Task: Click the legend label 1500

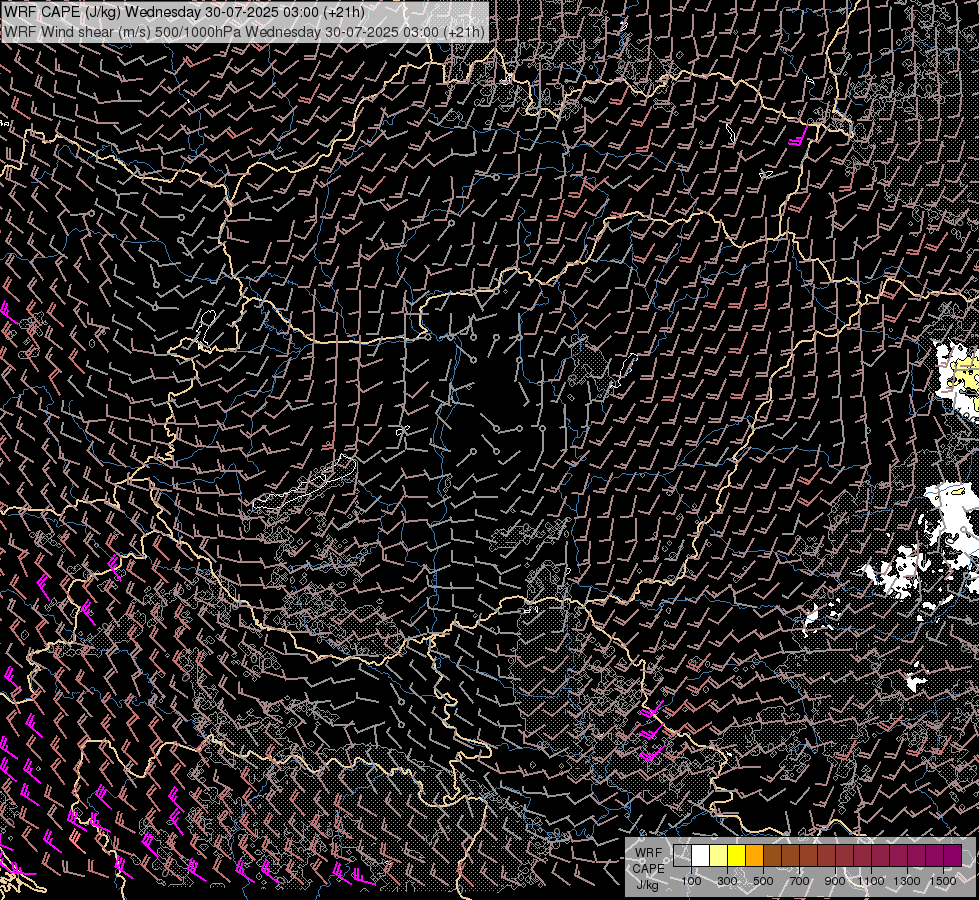Action: tap(943, 881)
